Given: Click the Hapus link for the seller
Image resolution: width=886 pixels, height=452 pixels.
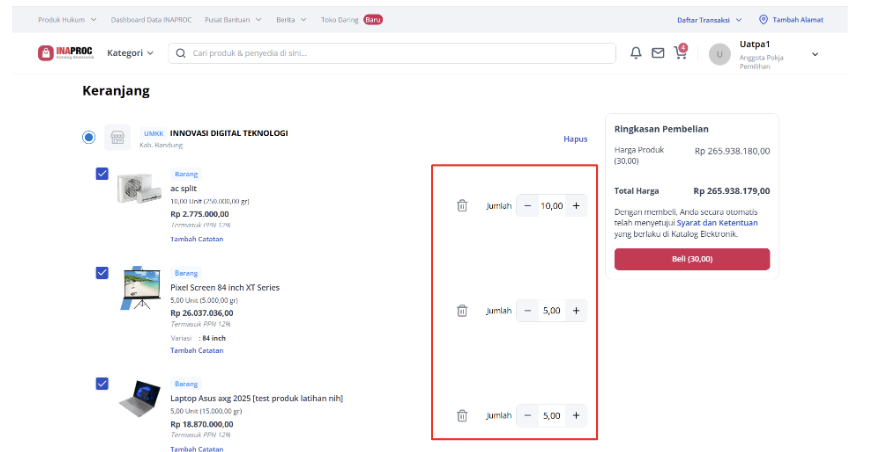Looking at the screenshot, I should point(575,139).
